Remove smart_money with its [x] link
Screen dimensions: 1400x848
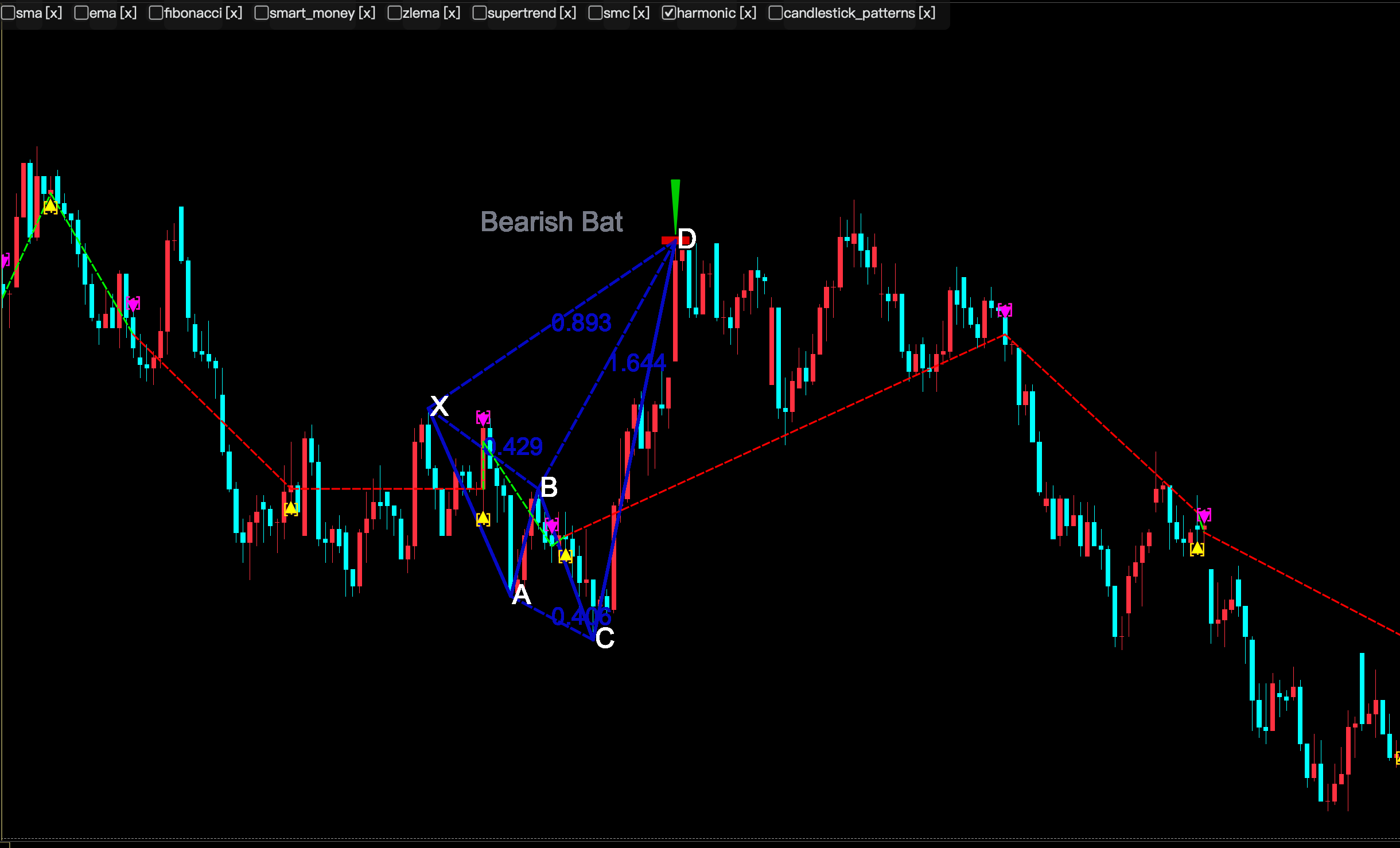coord(367,13)
